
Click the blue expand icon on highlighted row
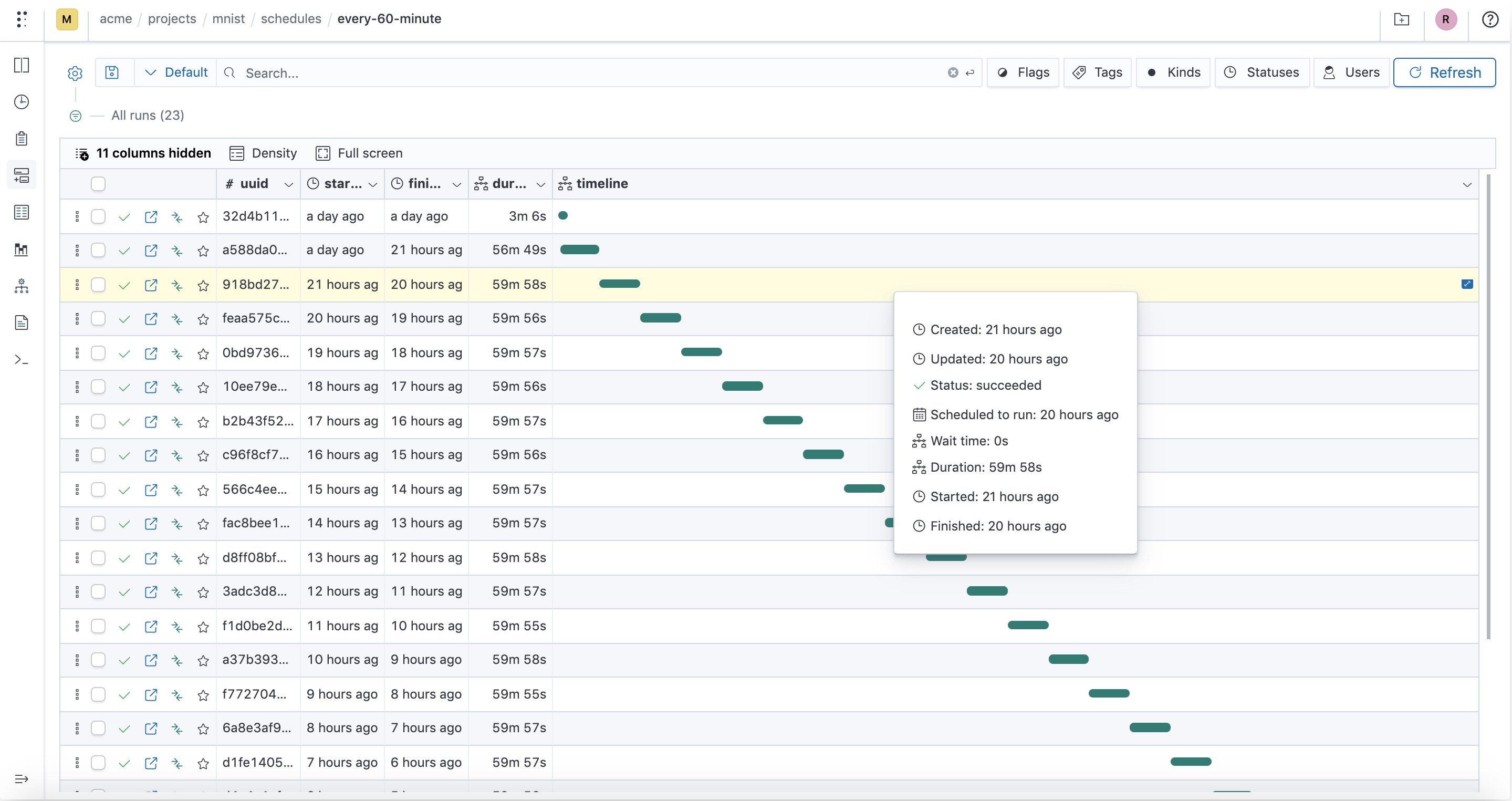click(x=1467, y=284)
